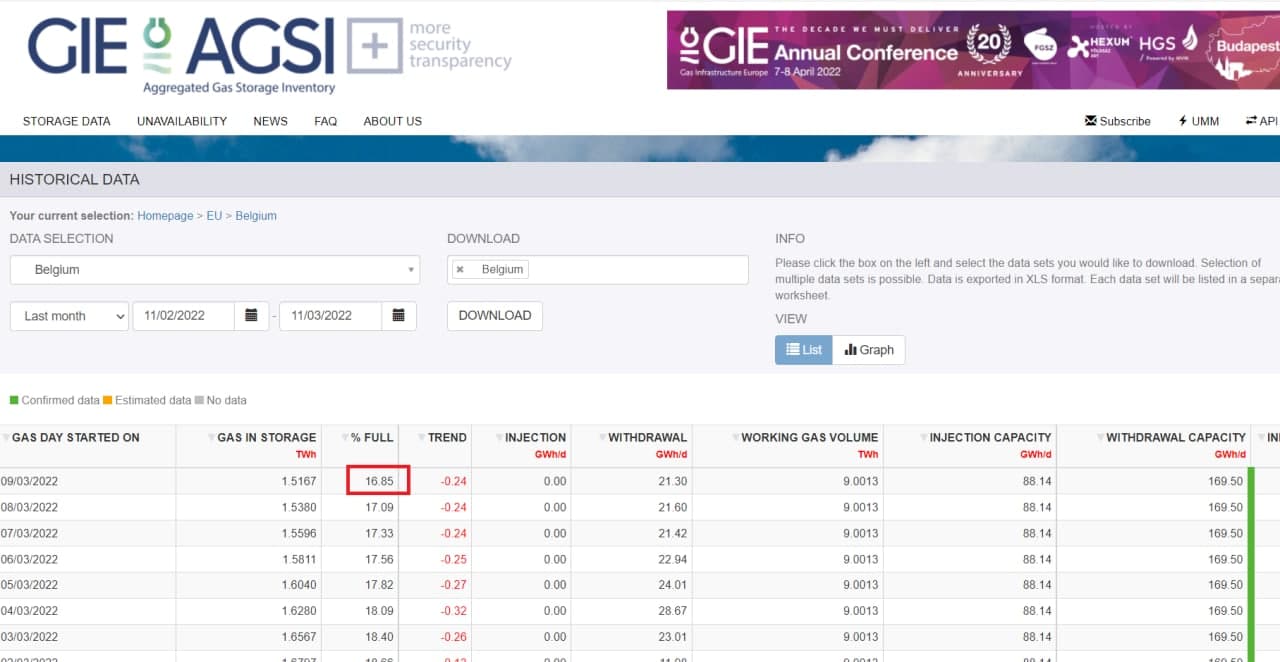Open the API link

pyautogui.click(x=1261, y=121)
